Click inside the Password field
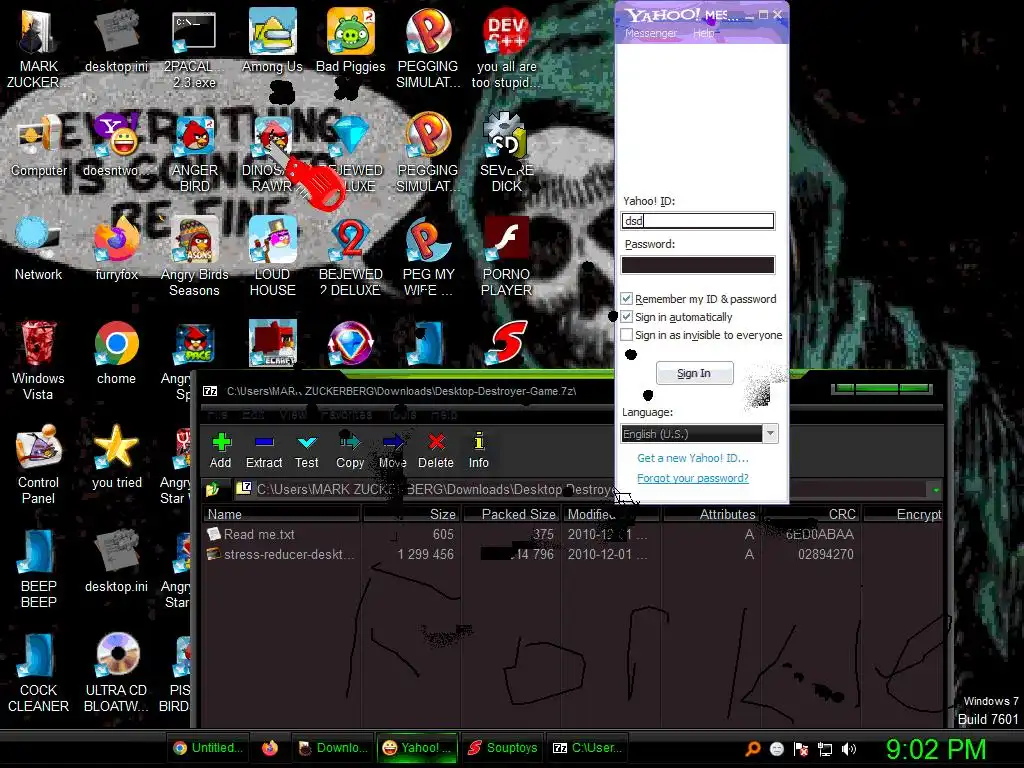The width and height of the screenshot is (1024, 768). 697,264
